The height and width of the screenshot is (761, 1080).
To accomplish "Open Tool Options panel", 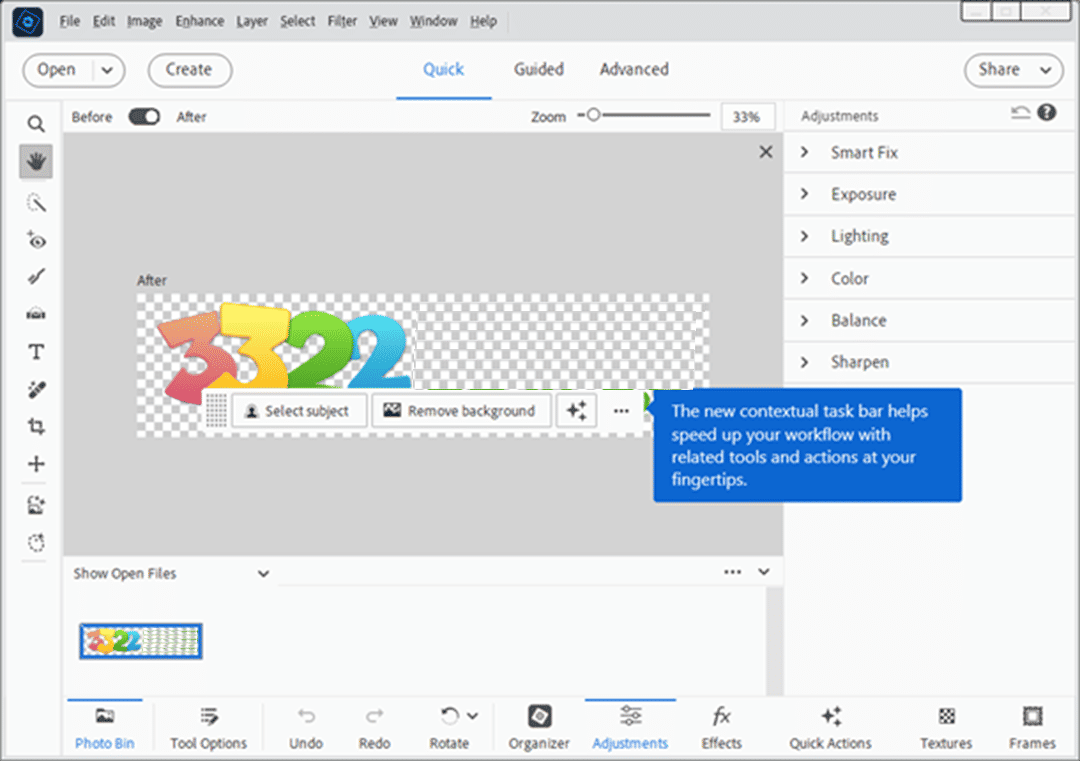I will click(209, 729).
